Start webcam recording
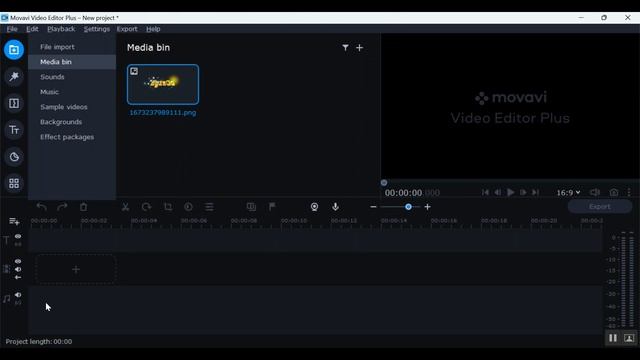Screen dimensions: 640x360 (314, 207)
